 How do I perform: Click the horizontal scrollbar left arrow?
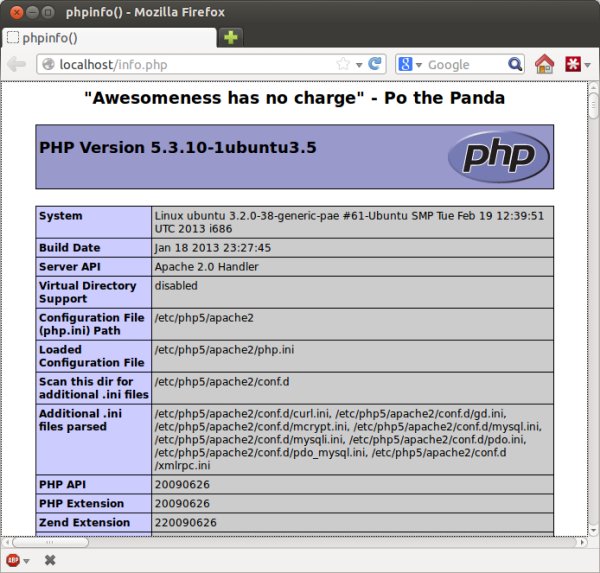[7, 542]
